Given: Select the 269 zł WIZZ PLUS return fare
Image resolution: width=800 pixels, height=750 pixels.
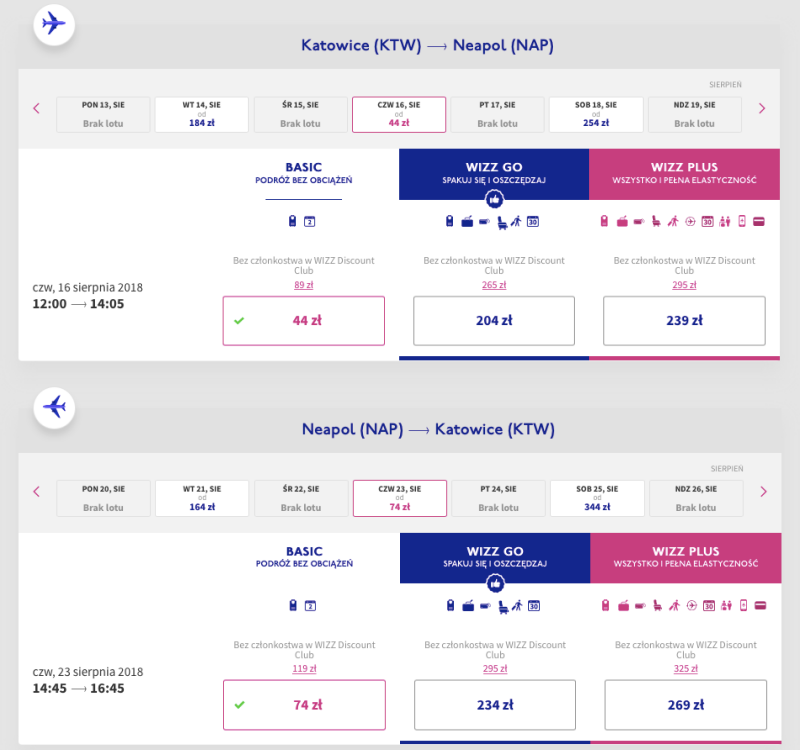Looking at the screenshot, I should 686,705.
